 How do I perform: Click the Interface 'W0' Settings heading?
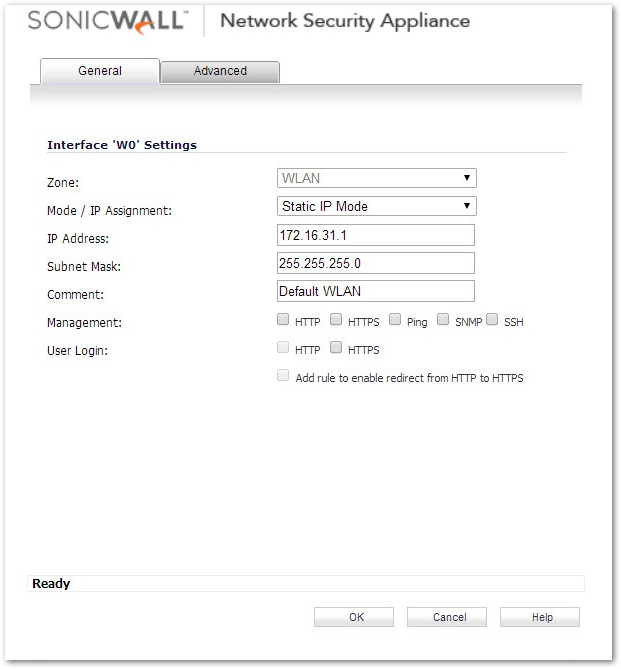click(122, 145)
